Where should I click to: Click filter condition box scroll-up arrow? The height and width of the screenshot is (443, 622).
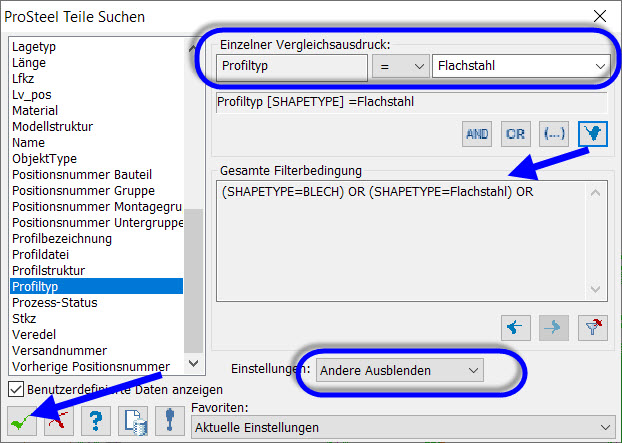pyautogui.click(x=595, y=193)
